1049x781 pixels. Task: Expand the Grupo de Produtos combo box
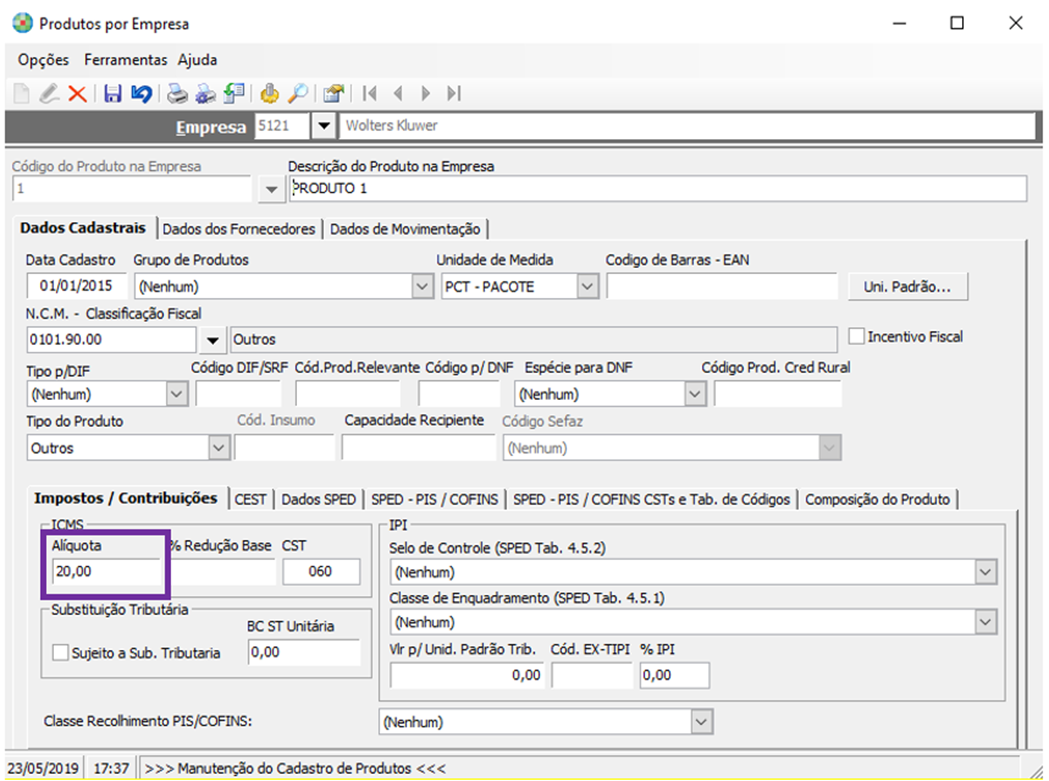click(x=421, y=286)
